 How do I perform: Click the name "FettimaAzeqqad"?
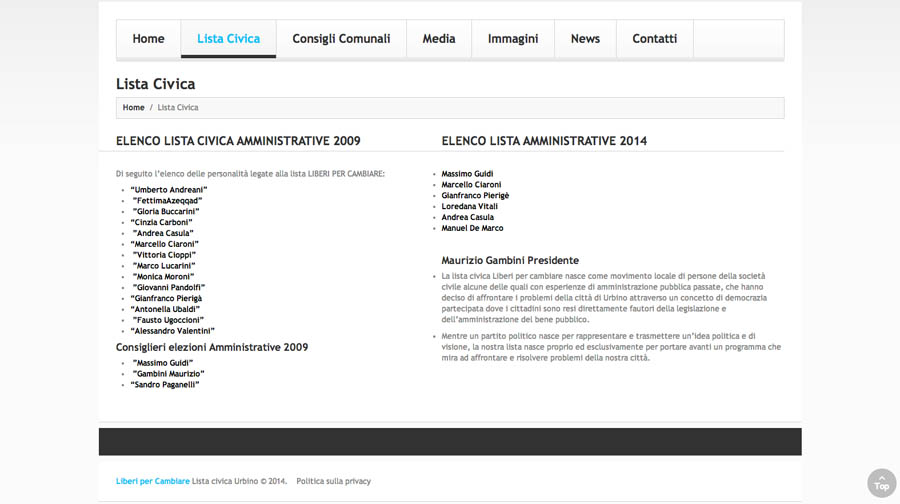[168, 200]
